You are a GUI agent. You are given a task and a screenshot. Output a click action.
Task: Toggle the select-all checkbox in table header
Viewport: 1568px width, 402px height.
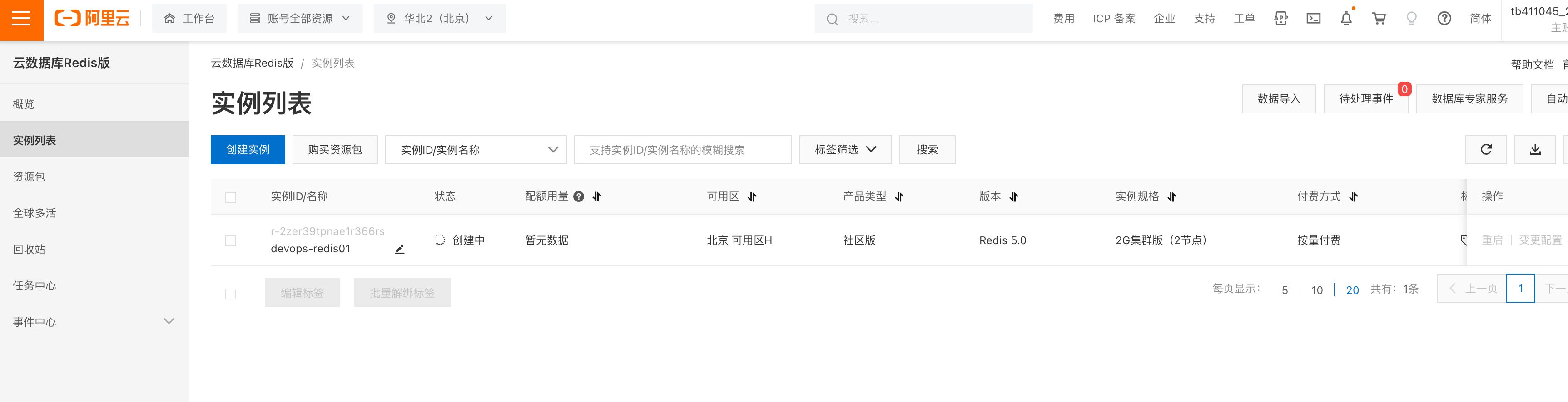coord(231,197)
